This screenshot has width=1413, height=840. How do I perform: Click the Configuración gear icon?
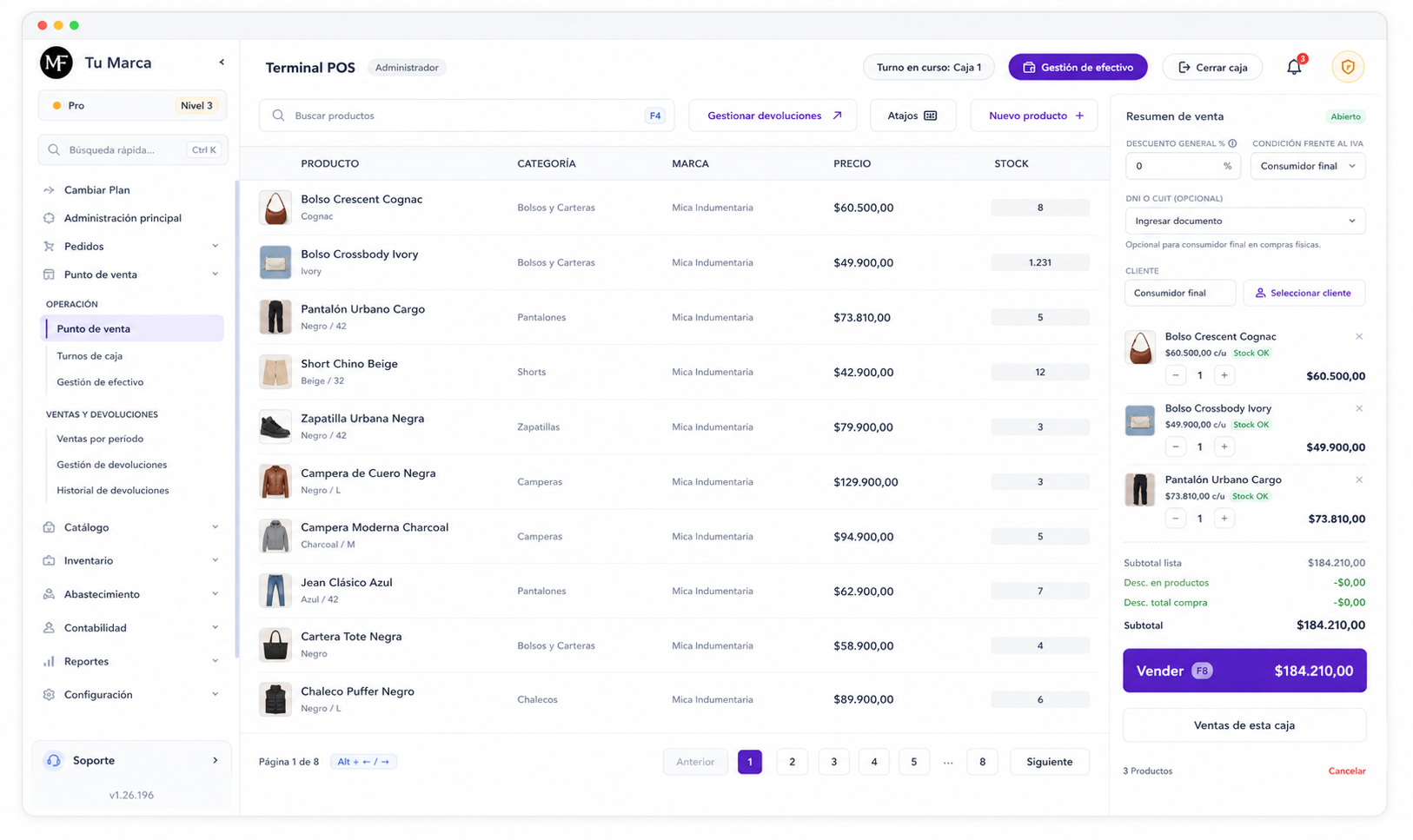(49, 695)
